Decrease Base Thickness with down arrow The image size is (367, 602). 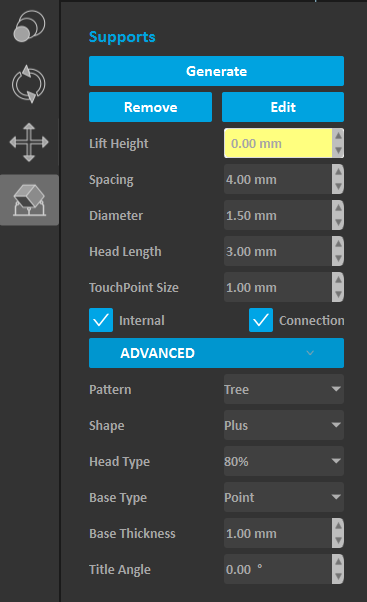[x=338, y=541]
